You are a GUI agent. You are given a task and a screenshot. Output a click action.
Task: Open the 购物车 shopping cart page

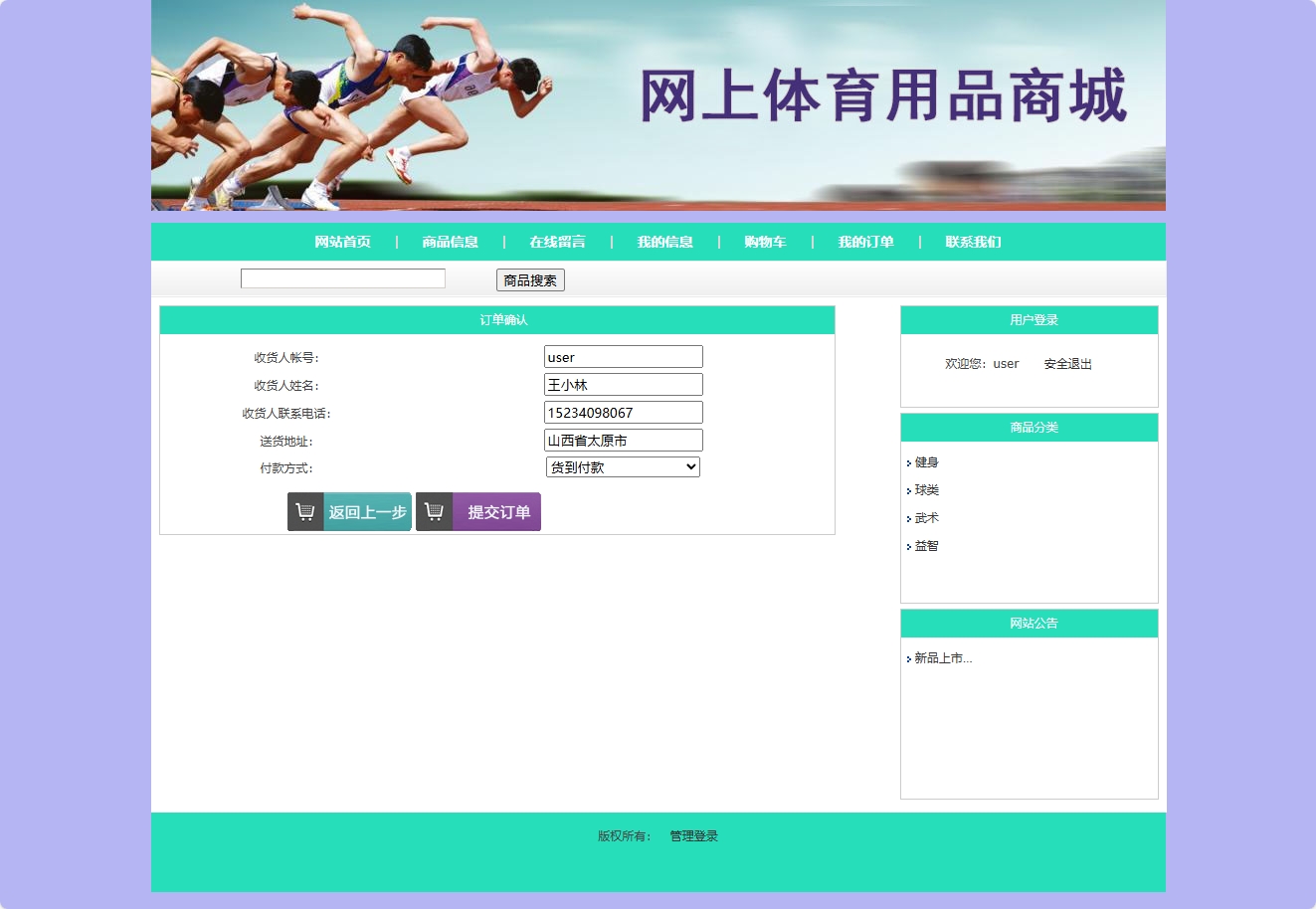tap(764, 242)
